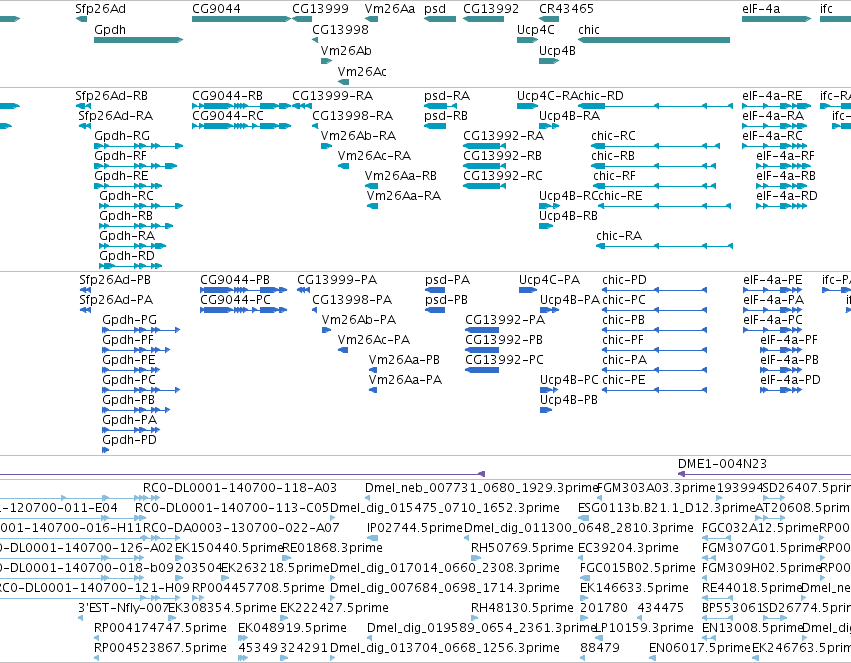
Task: Select the chic-RC transcript label
Action: point(613,136)
